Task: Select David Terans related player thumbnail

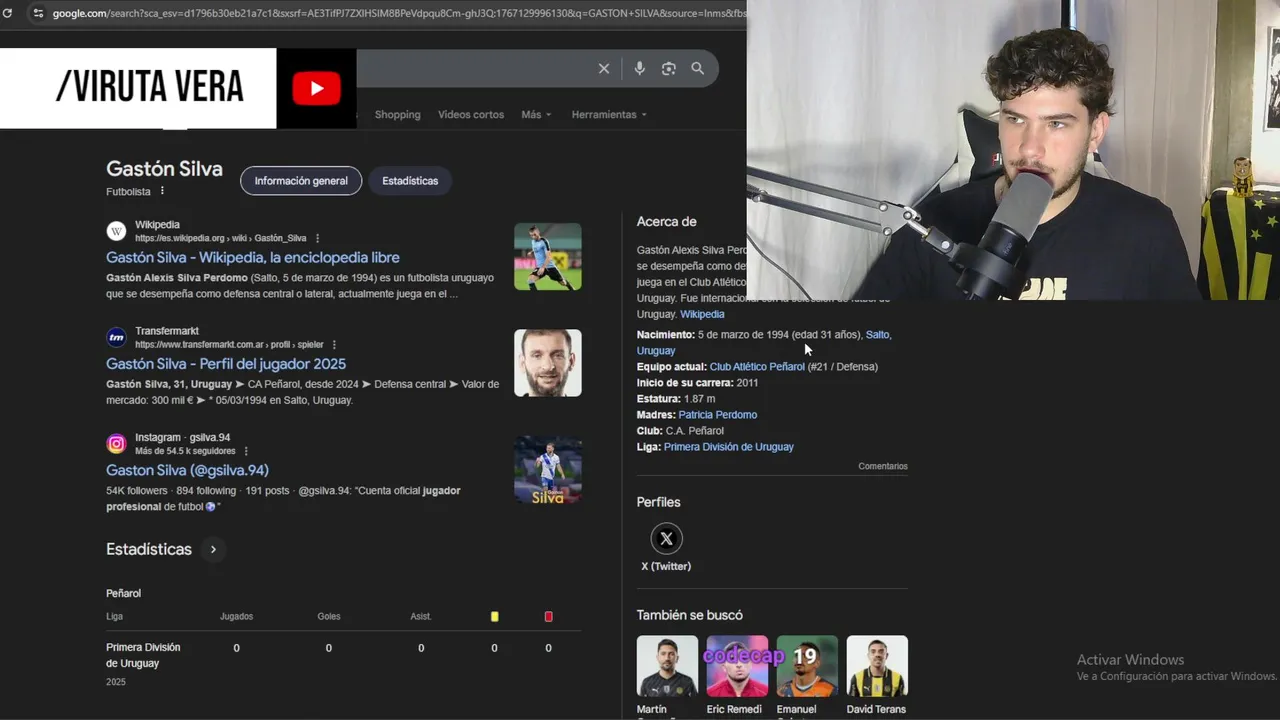Action: [x=877, y=666]
